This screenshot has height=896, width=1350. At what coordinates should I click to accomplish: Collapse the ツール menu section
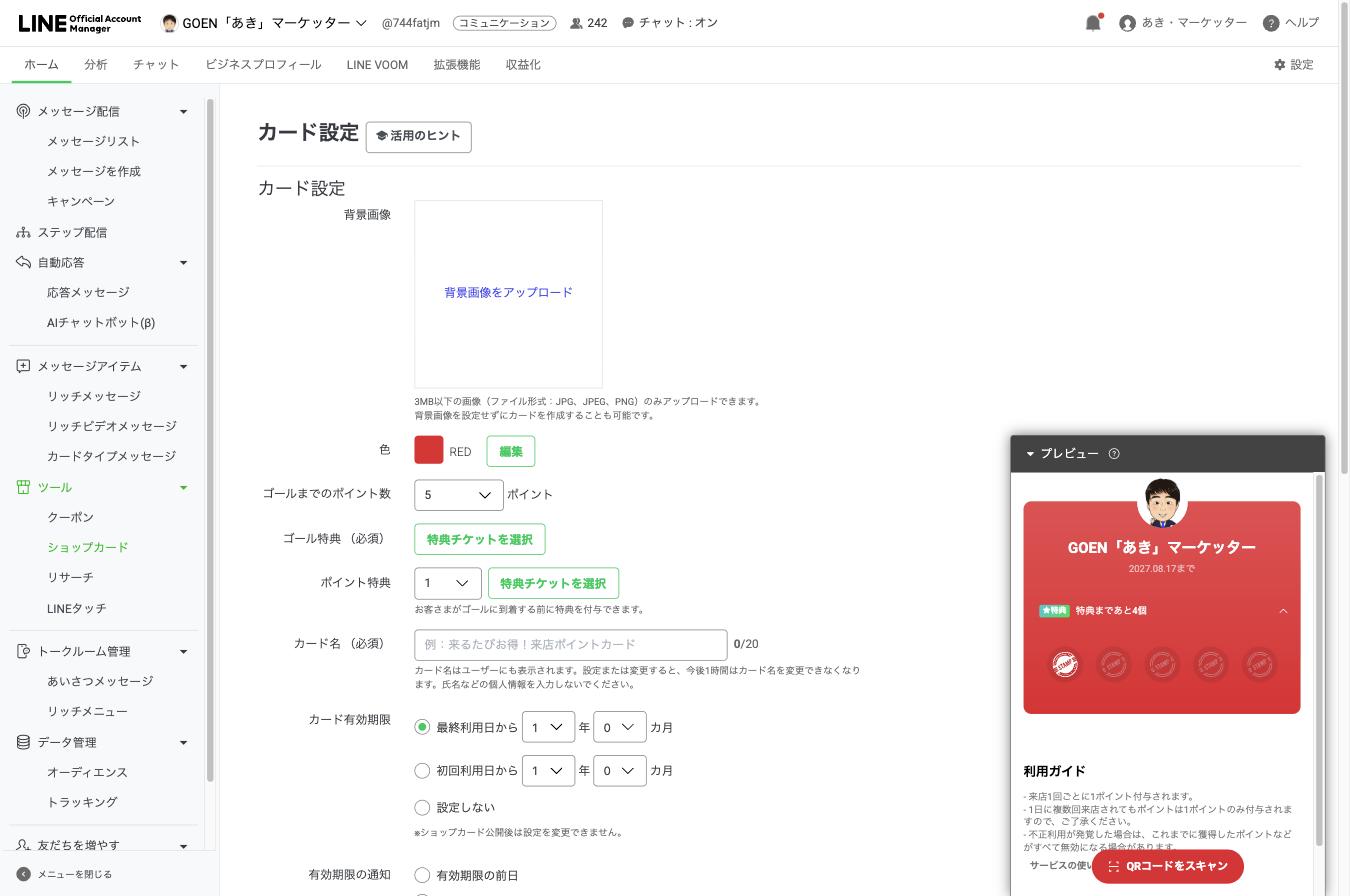click(x=183, y=487)
